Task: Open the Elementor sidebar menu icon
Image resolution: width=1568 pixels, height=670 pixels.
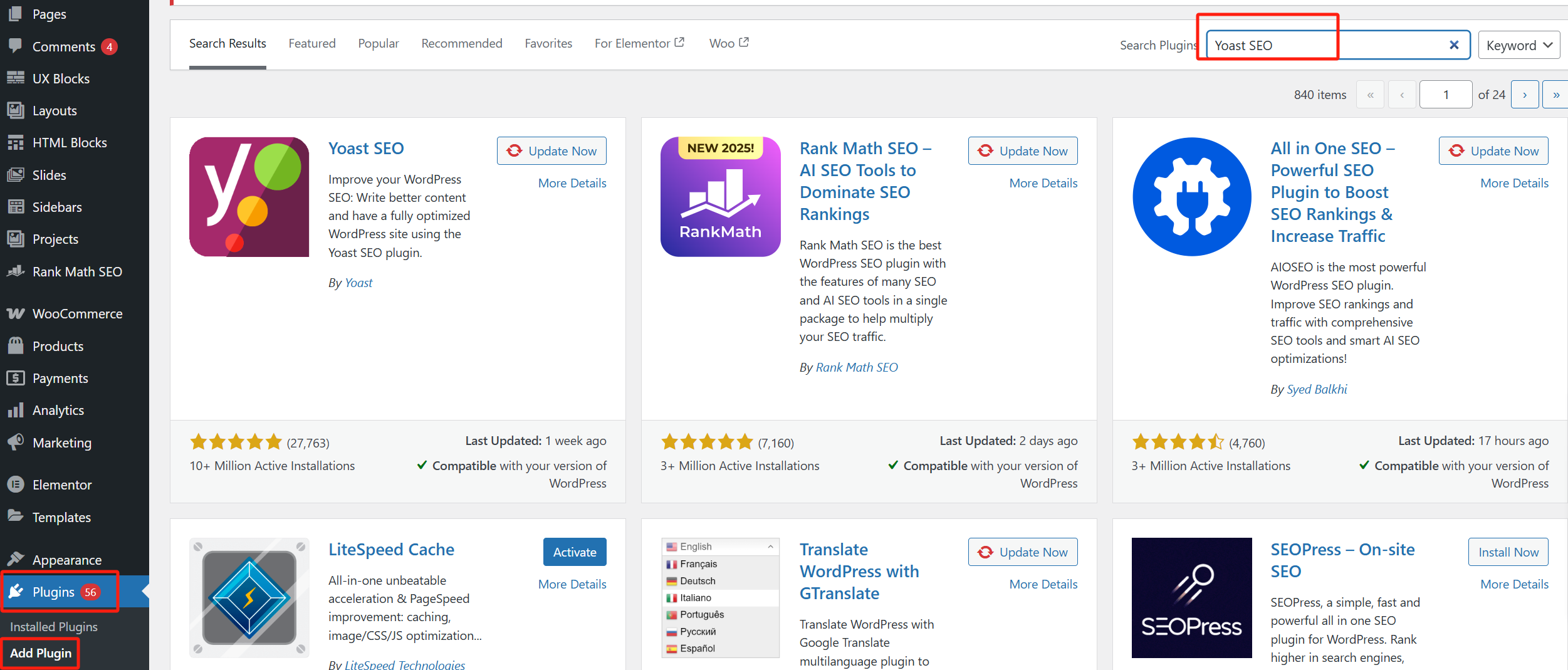Action: pos(16,484)
